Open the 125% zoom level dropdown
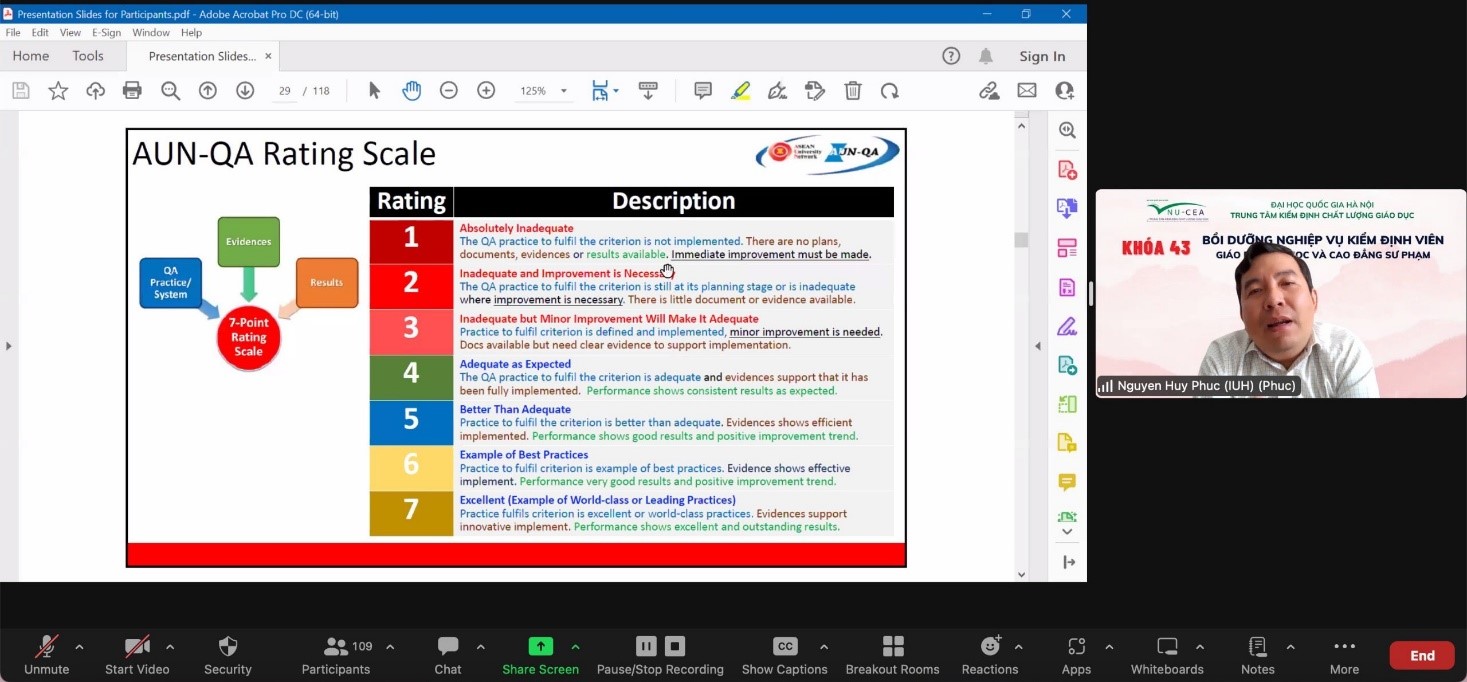1467x682 pixels. [x=544, y=91]
